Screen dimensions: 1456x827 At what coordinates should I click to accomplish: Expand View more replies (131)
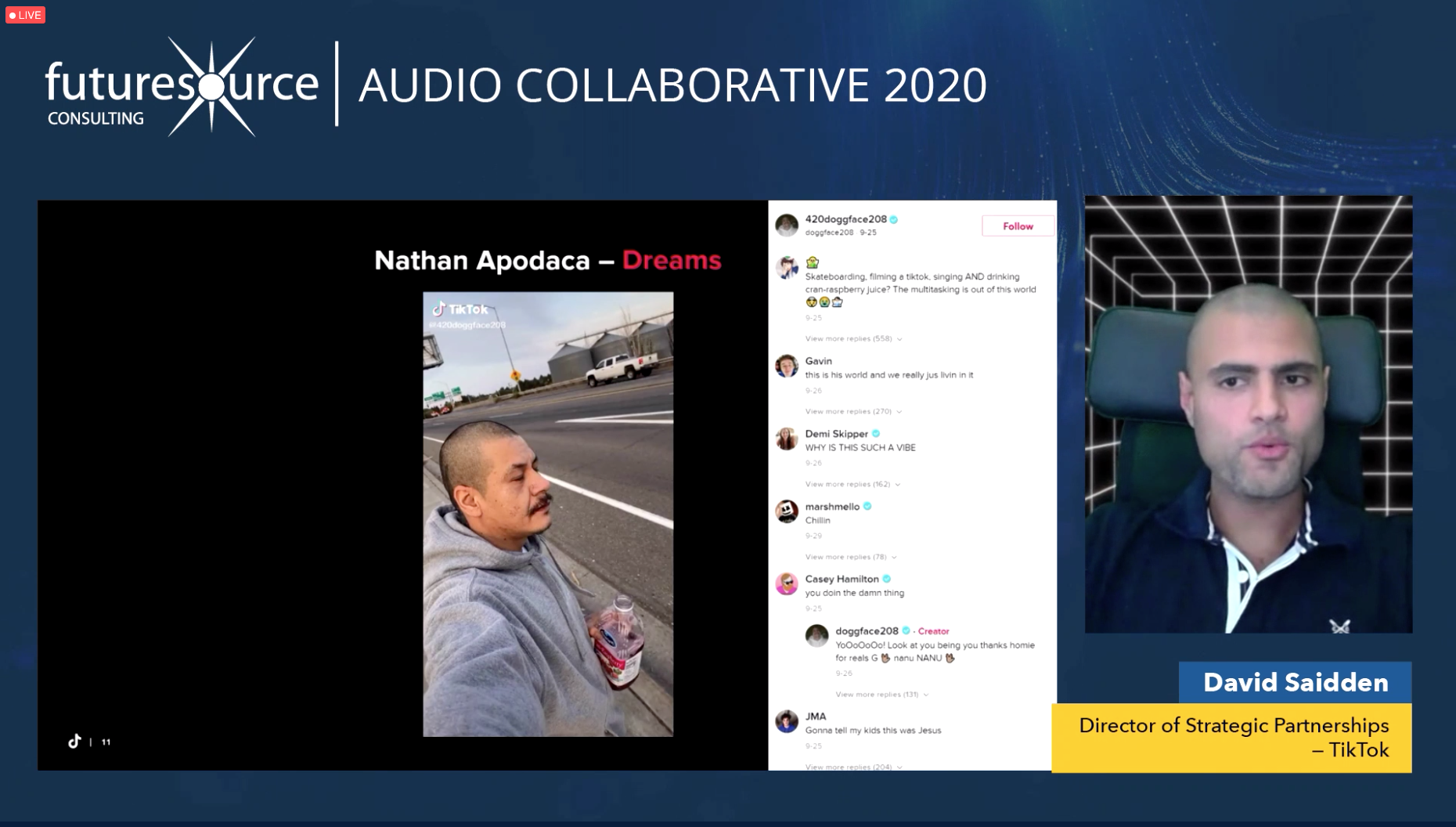pyautogui.click(x=882, y=694)
